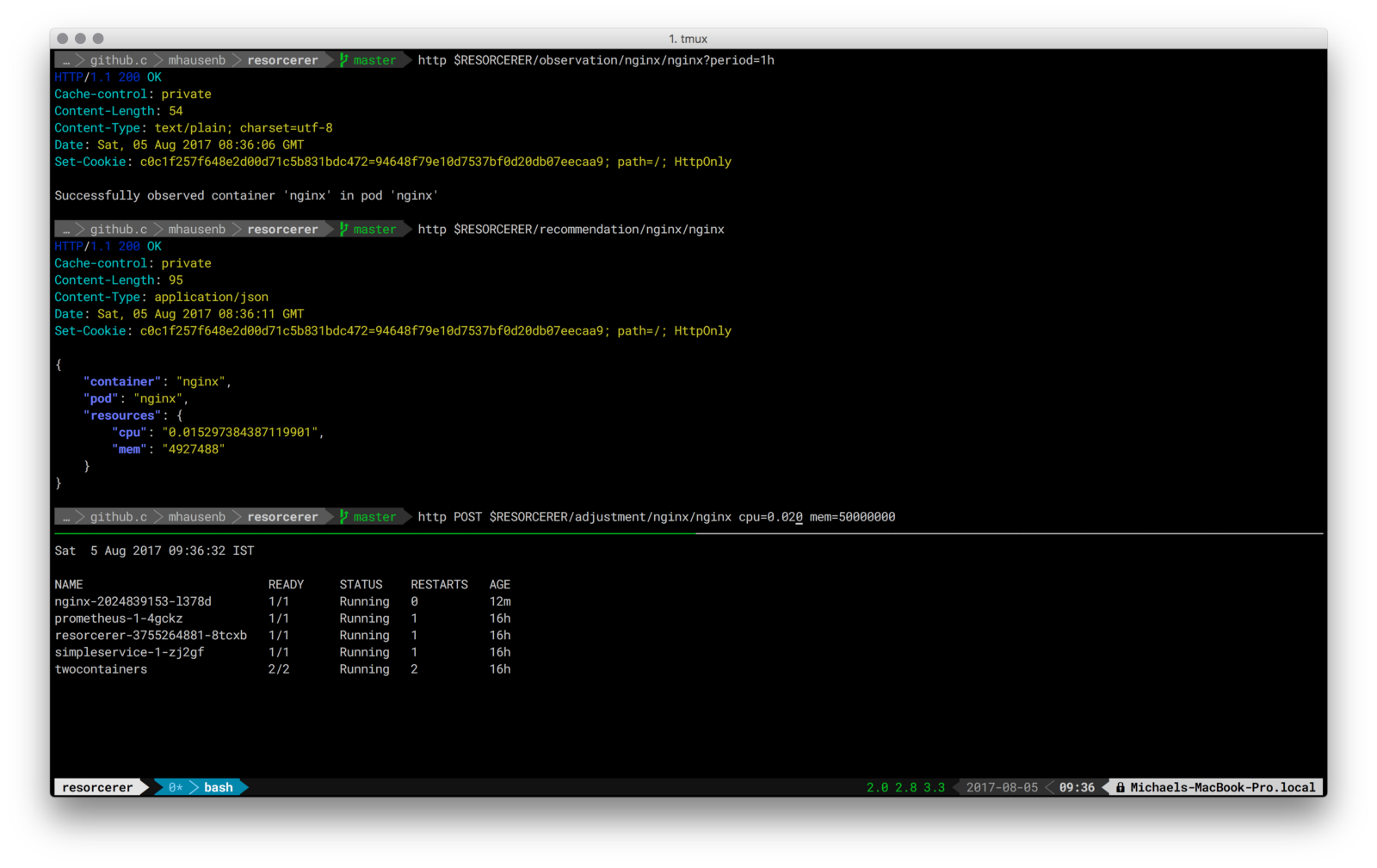This screenshot has width=1377, height=868.
Task: Click the "mem" value 4927488 in JSON output
Action: pos(193,449)
